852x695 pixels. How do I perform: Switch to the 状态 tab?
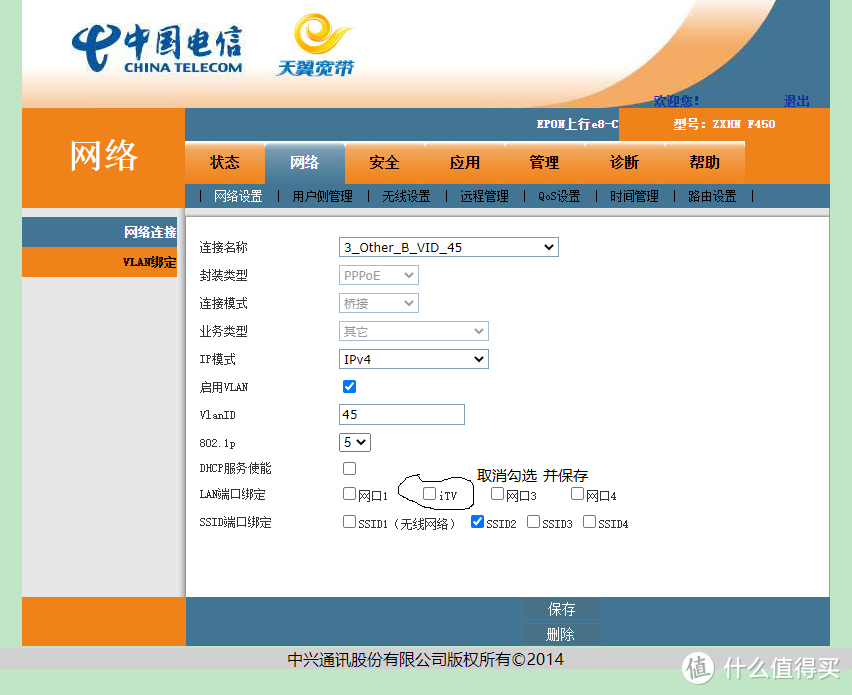tap(224, 161)
